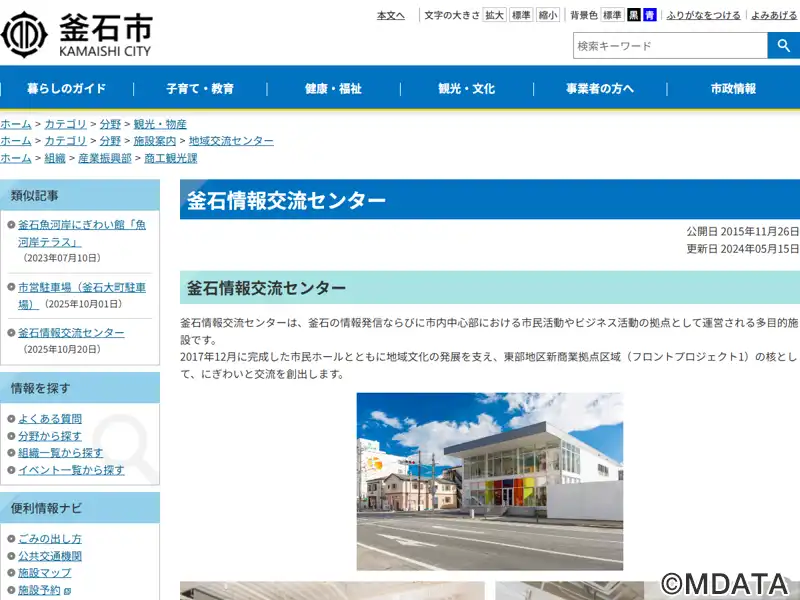Click the 検索キーワード search field
This screenshot has height=600, width=800.
click(669, 46)
